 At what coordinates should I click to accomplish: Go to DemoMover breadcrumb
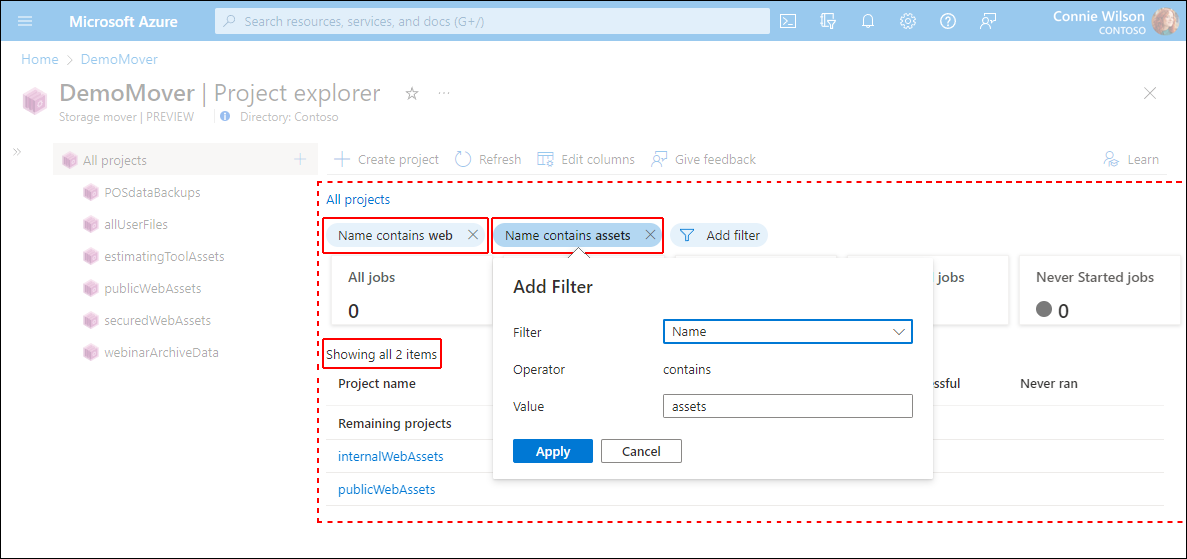point(120,59)
